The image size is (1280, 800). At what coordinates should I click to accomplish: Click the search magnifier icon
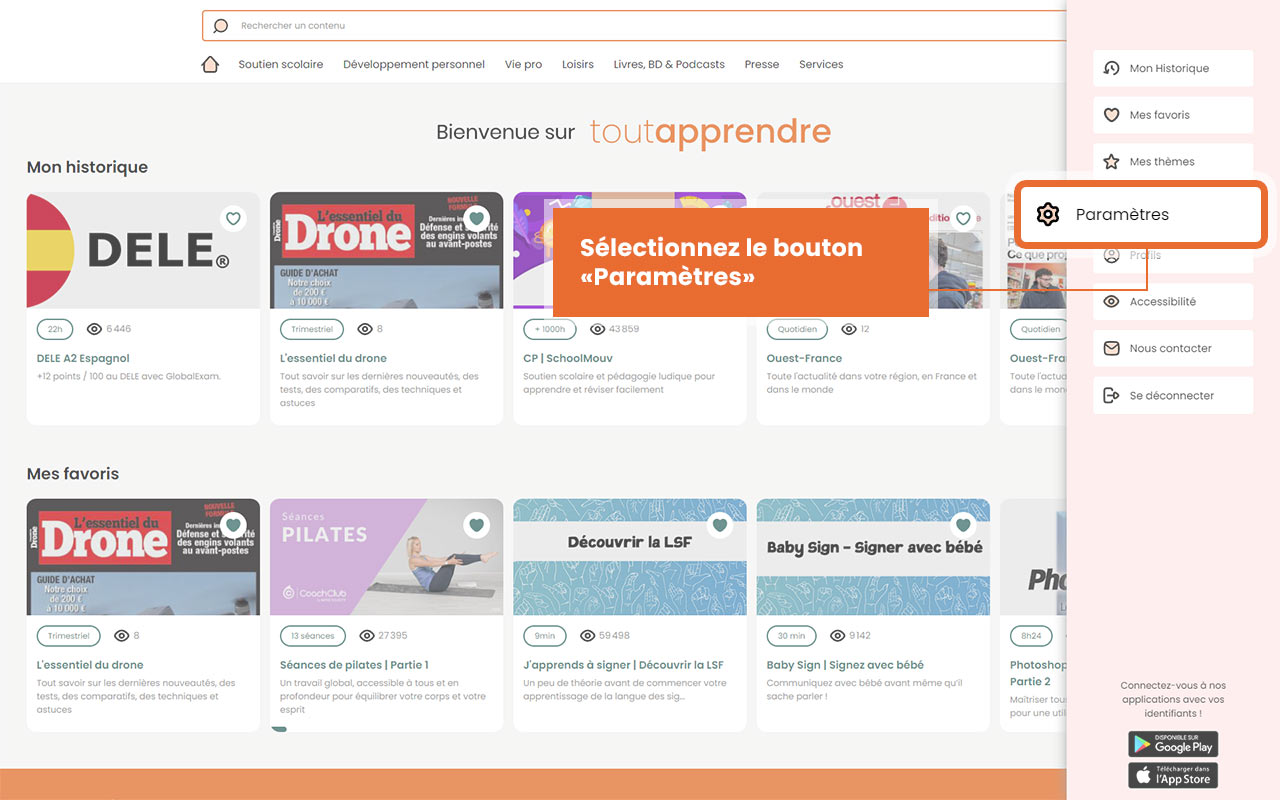pos(221,26)
